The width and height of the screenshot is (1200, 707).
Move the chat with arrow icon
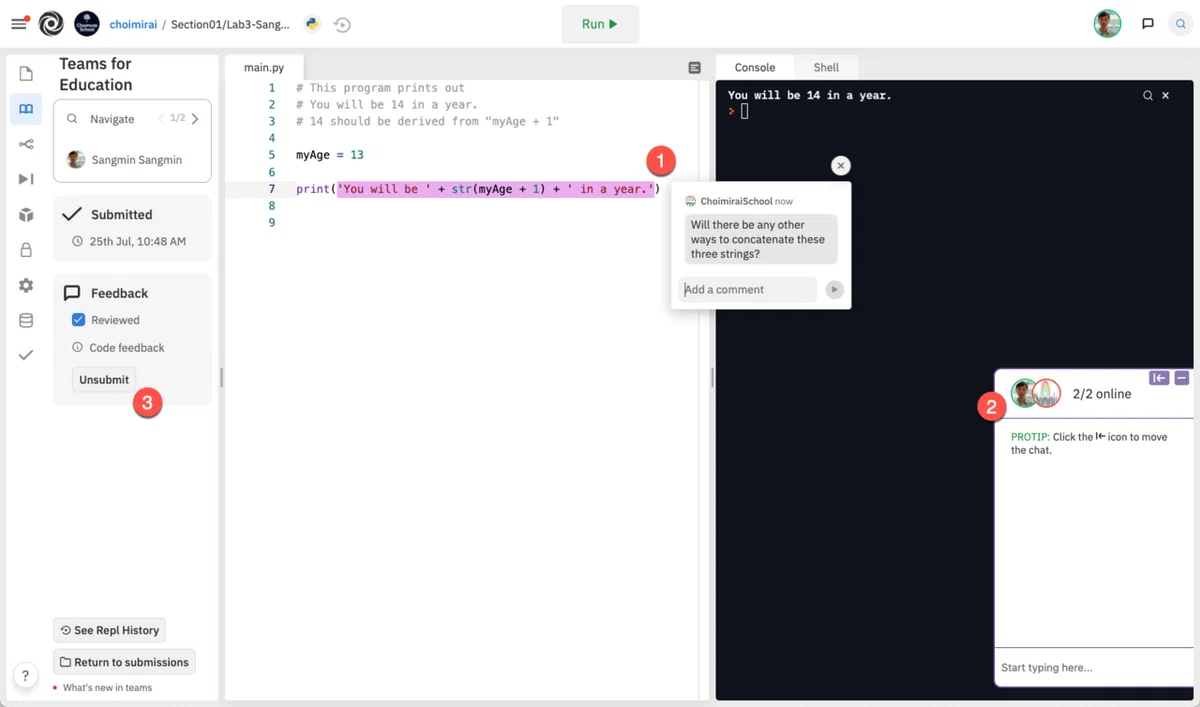[1159, 377]
